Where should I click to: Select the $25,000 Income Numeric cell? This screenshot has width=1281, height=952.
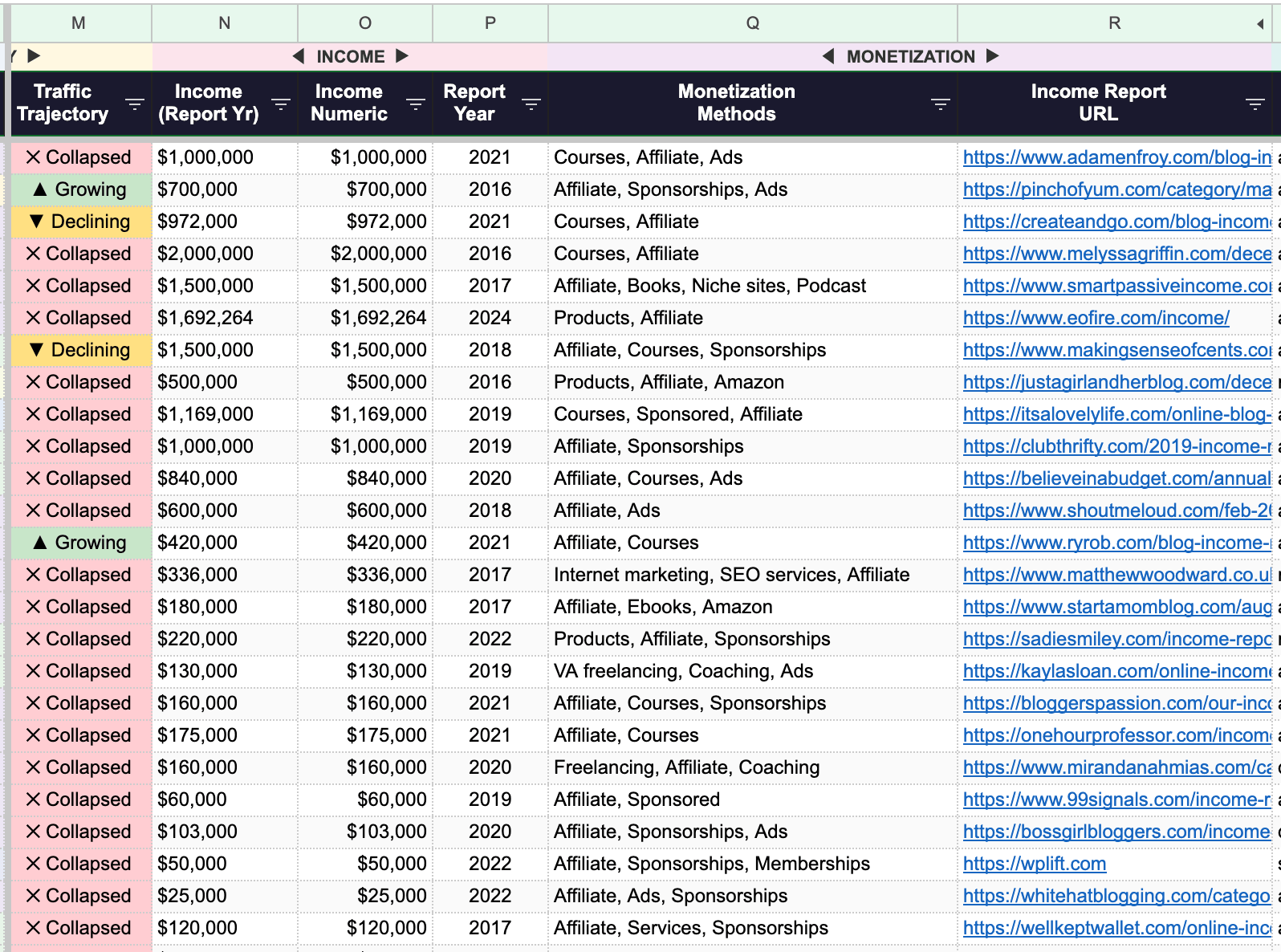(365, 896)
